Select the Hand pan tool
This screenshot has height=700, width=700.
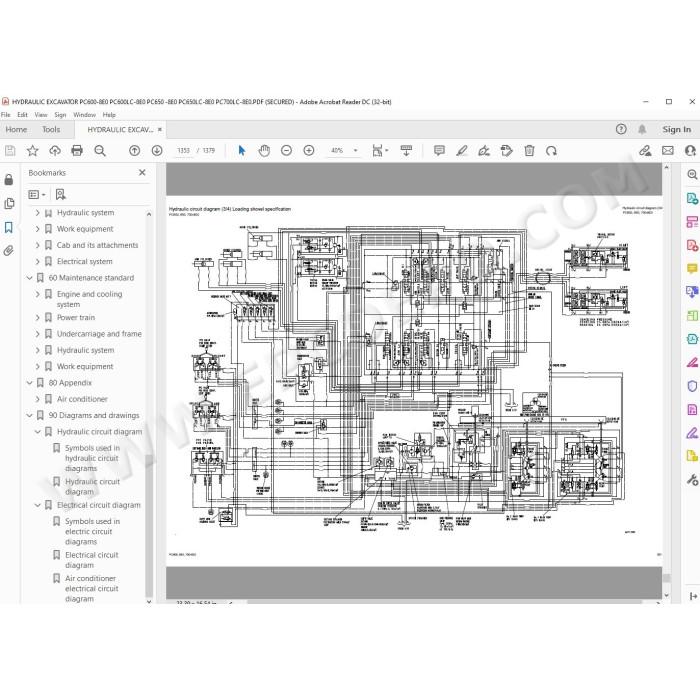(x=264, y=151)
